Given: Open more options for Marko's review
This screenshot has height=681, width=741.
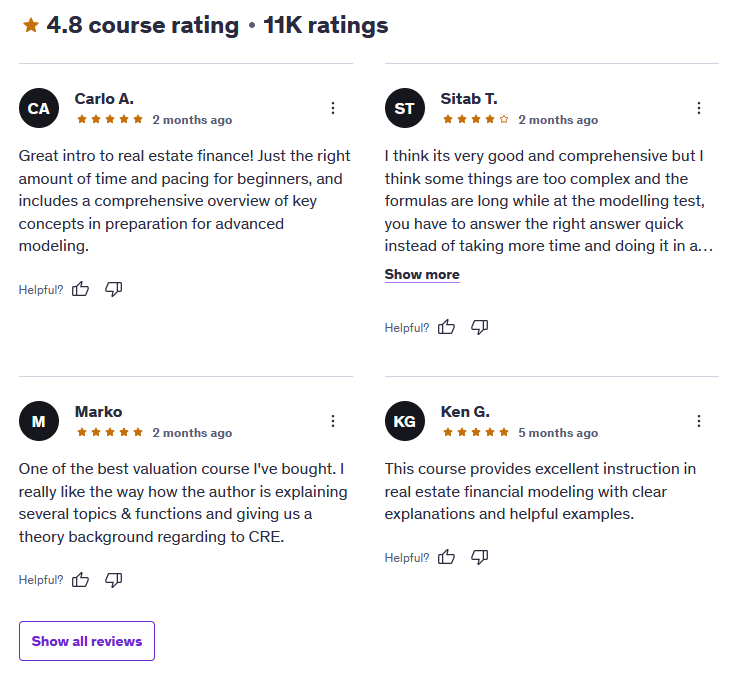Looking at the screenshot, I should coord(333,421).
